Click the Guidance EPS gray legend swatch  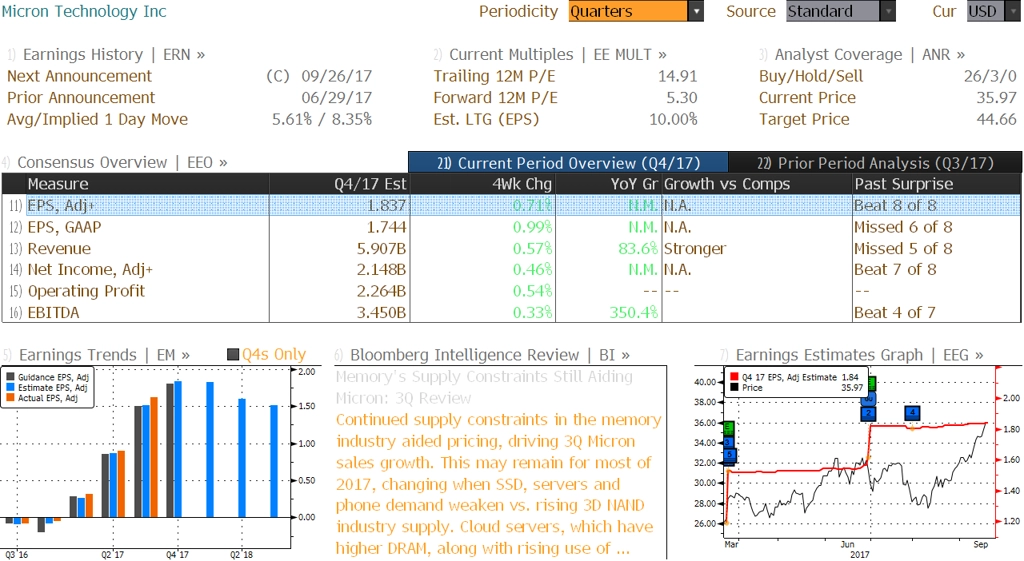10,377
